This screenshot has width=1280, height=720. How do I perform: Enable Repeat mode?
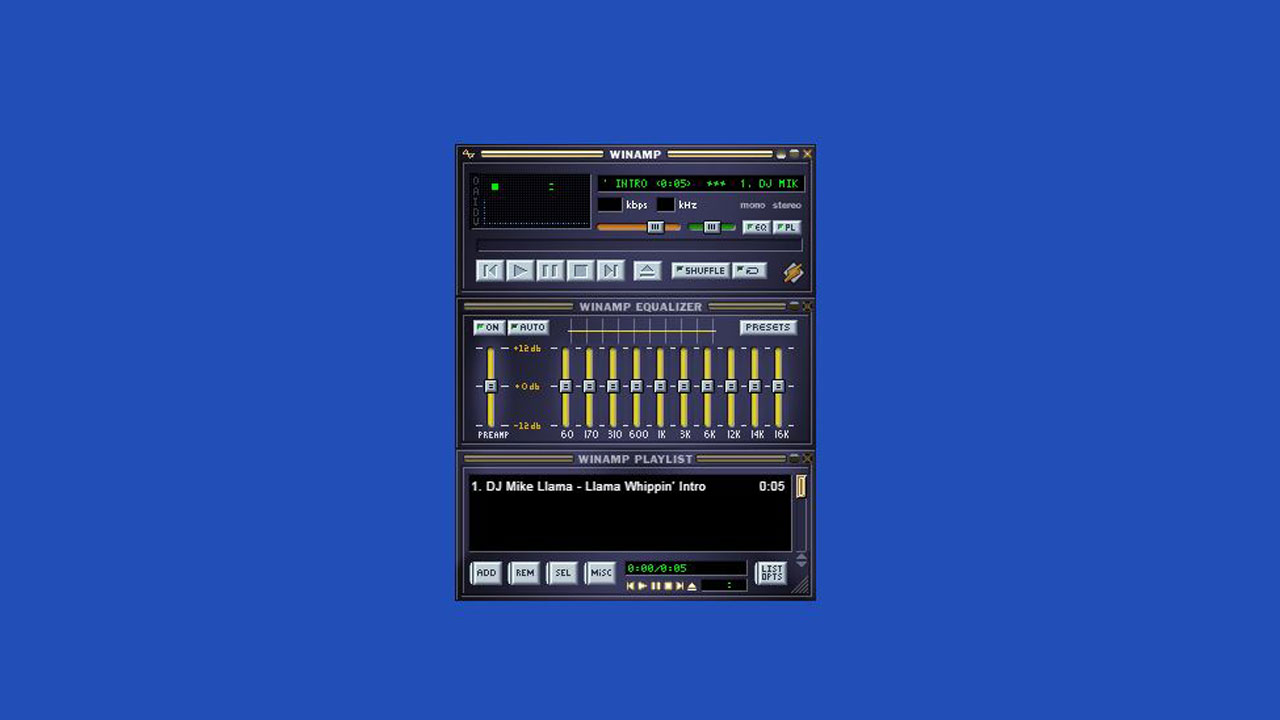tap(748, 270)
